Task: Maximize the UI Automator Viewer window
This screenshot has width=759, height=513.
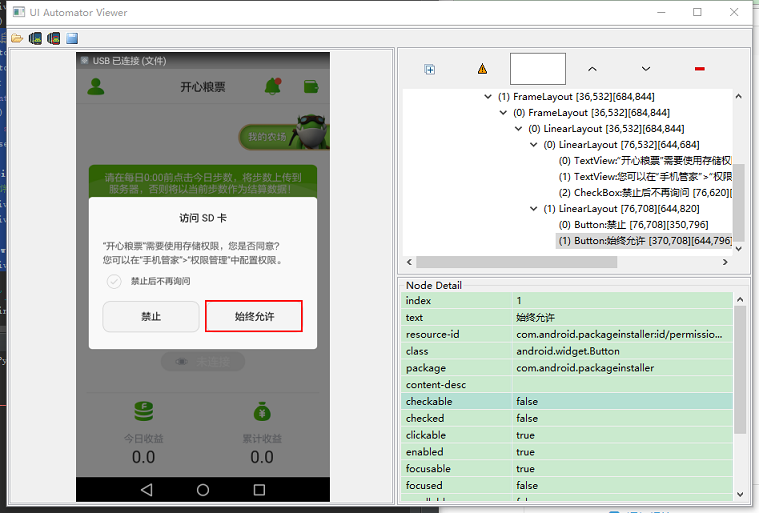Action: (697, 12)
